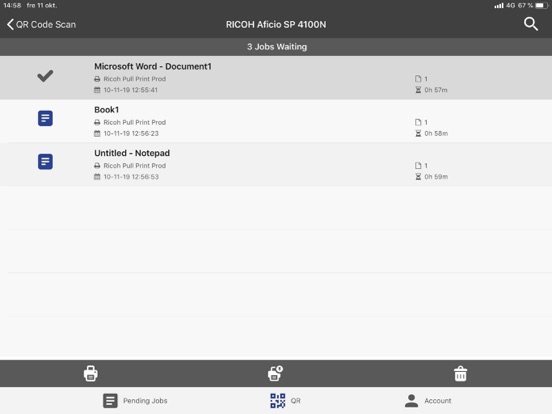Click the printer icon in Untitled - Notepad row
Image resolution: width=552 pixels, height=414 pixels.
97,166
